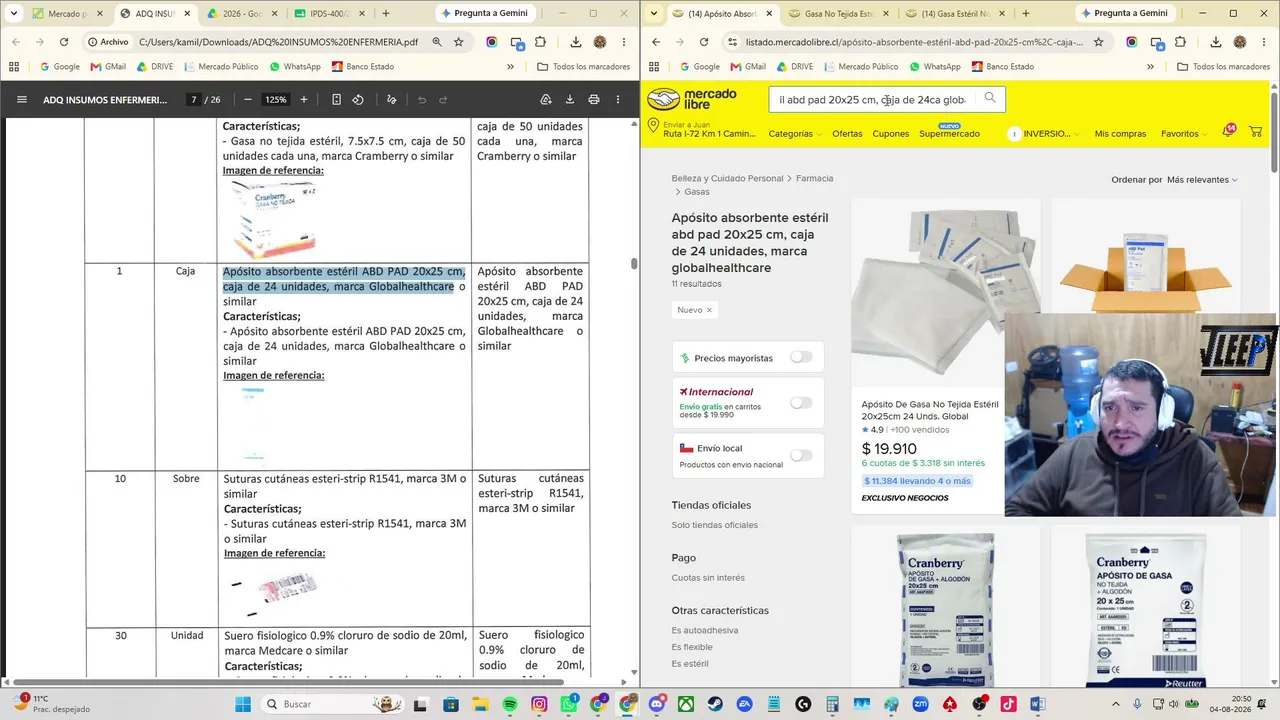Toggle the Internacional shipping switch
The height and width of the screenshot is (720, 1280).
click(801, 402)
